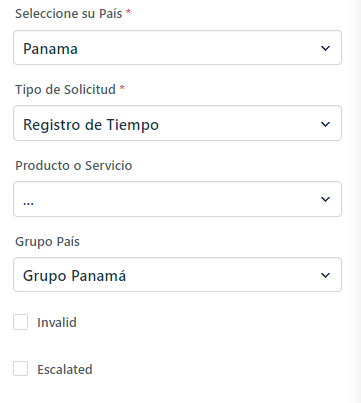Click the Invalid checkbox text label
The height and width of the screenshot is (403, 361).
pos(57,322)
